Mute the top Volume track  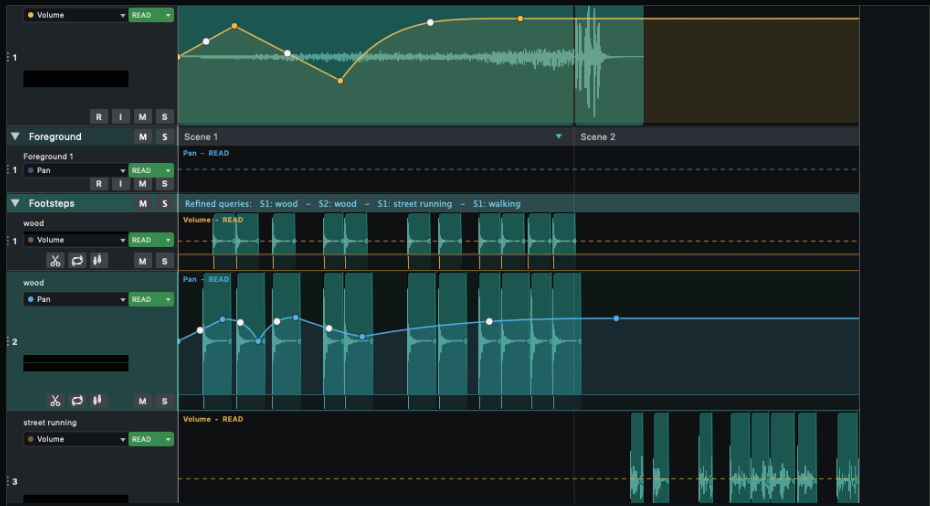click(x=142, y=117)
